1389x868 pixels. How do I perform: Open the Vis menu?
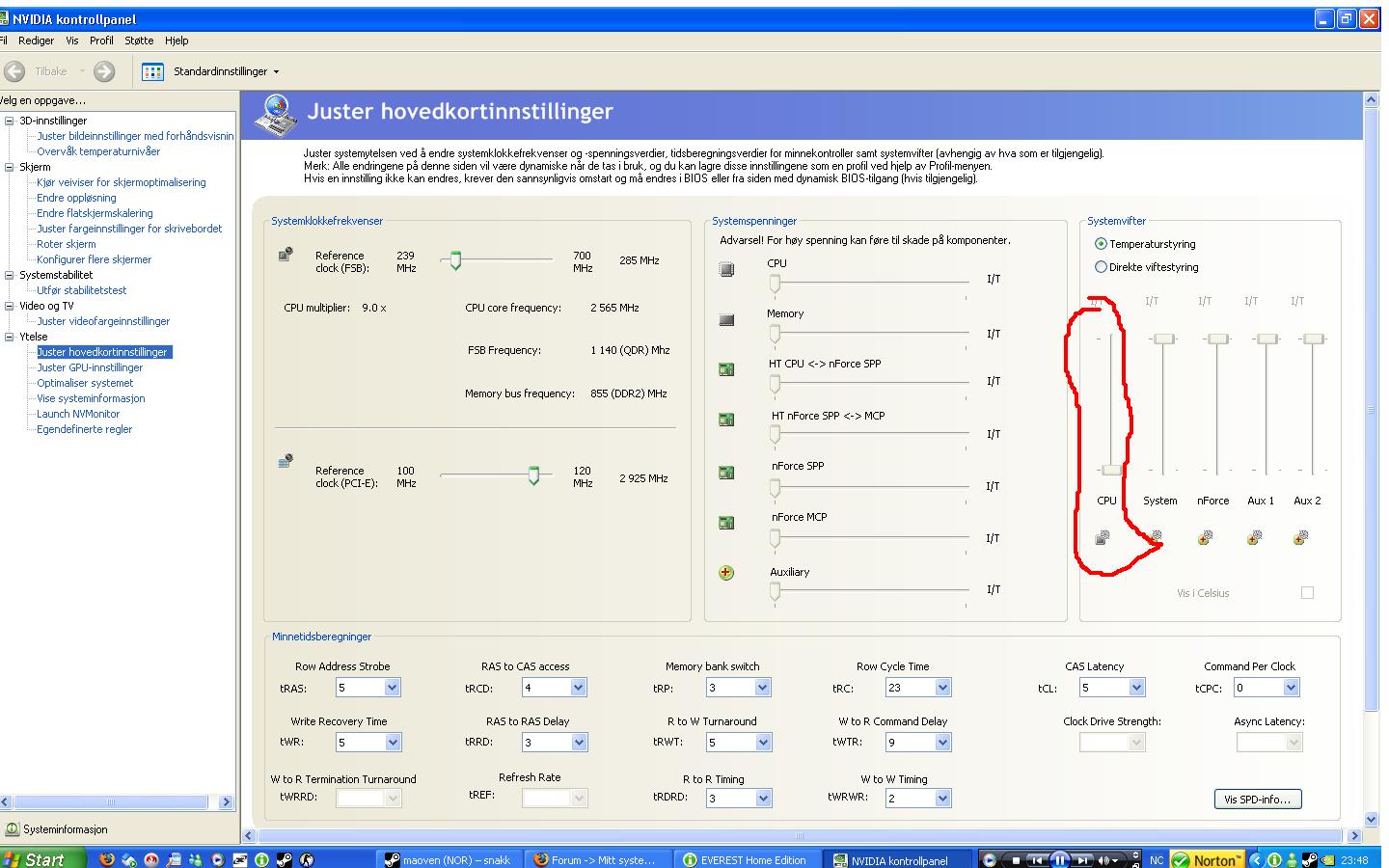point(72,41)
